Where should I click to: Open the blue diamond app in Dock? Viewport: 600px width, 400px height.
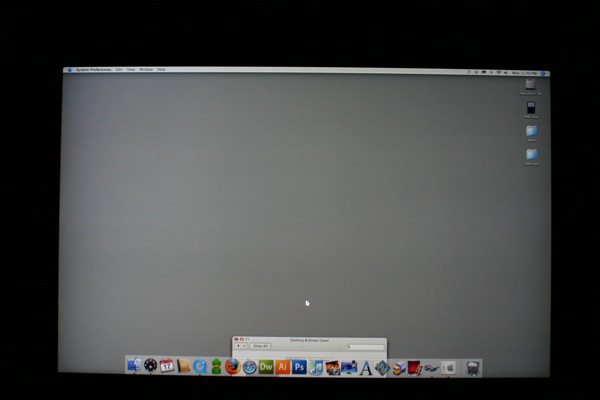pos(382,369)
